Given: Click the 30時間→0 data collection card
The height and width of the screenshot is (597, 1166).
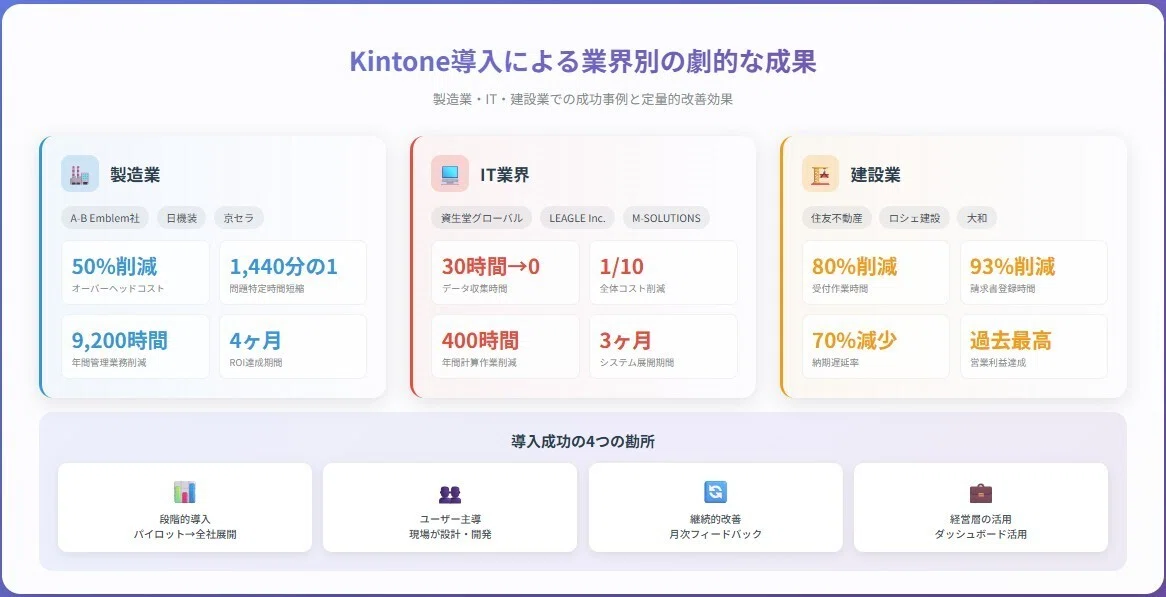Looking at the screenshot, I should coord(506,272).
